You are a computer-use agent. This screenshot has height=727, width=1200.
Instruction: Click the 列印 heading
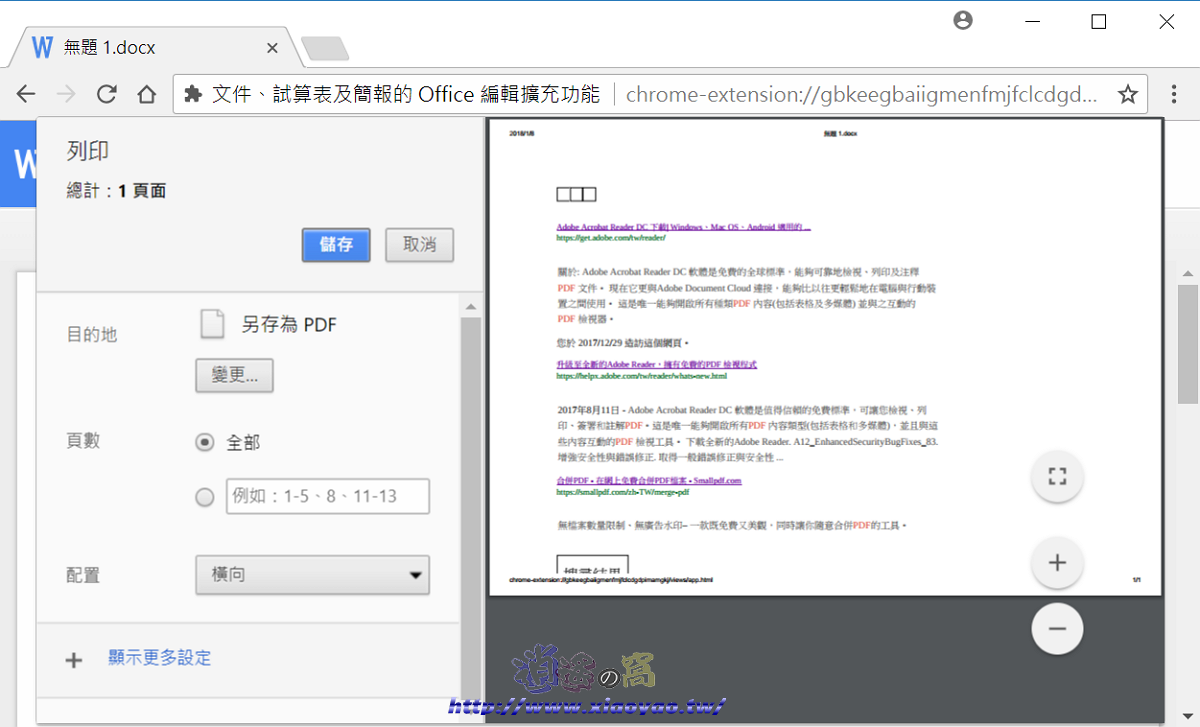tap(88, 151)
